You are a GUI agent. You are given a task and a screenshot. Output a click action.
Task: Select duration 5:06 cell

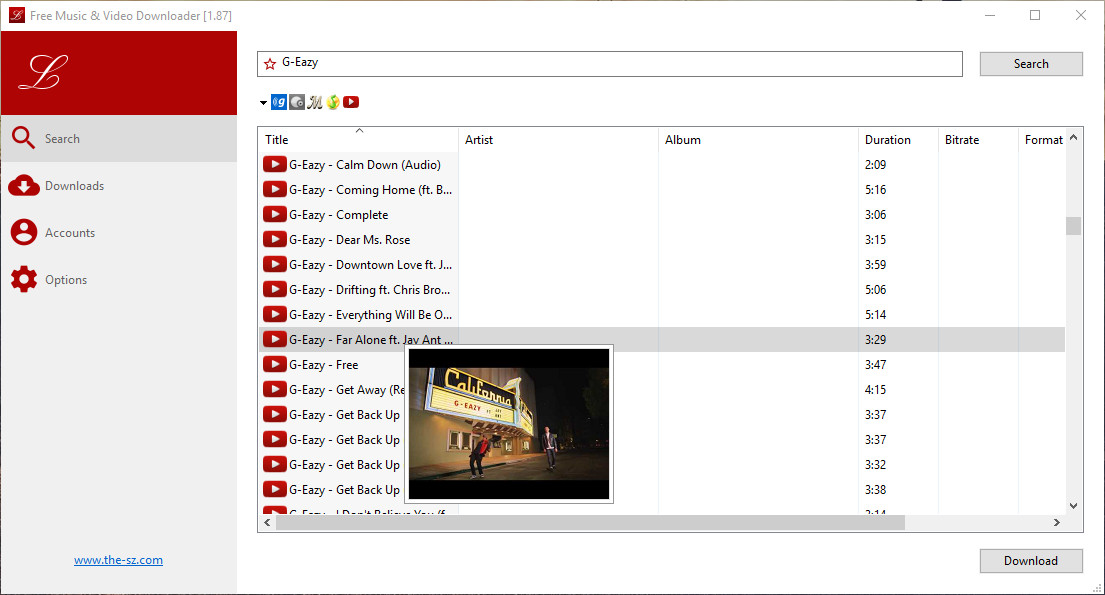875,290
